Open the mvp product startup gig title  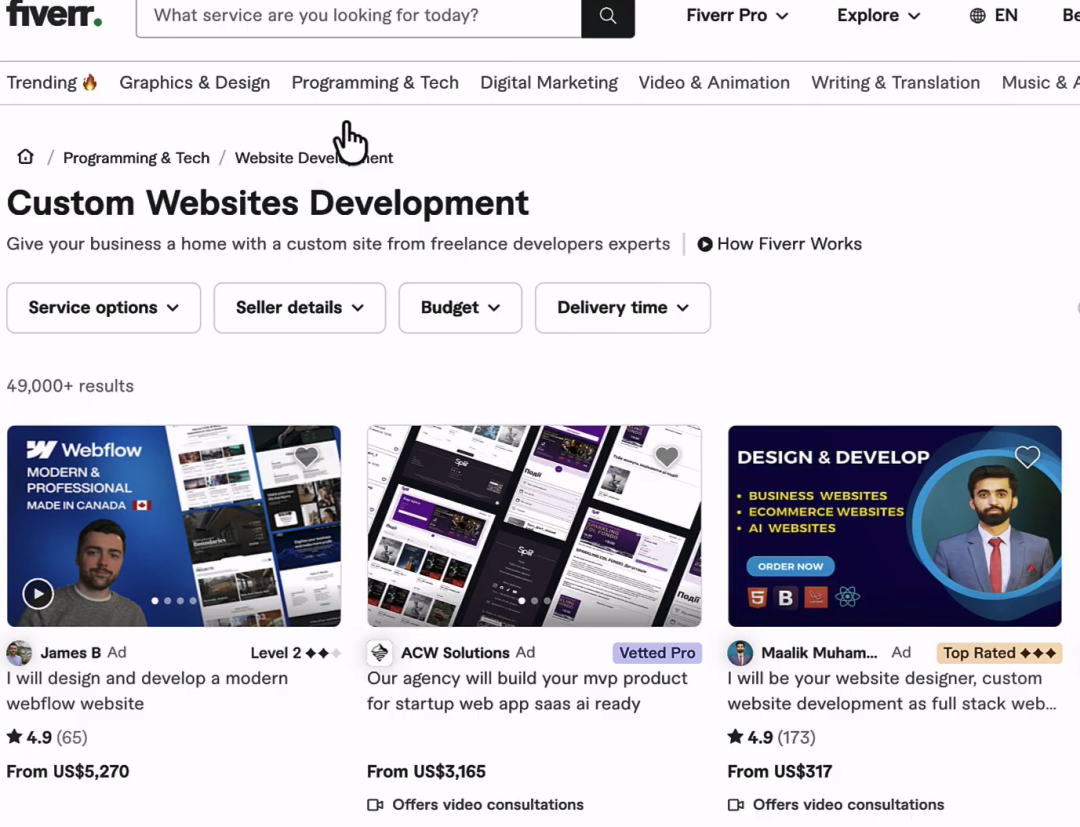(527, 691)
